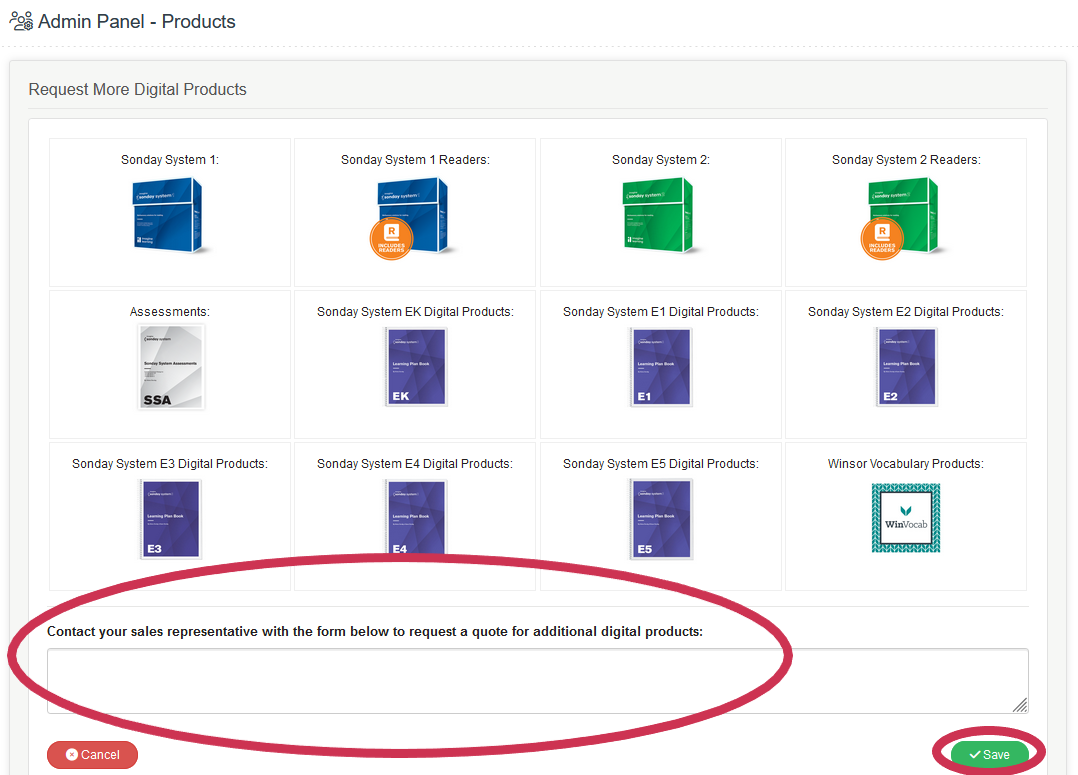This screenshot has height=775, width=1078.
Task: Select the SSA Assessments book cover
Action: (170, 367)
